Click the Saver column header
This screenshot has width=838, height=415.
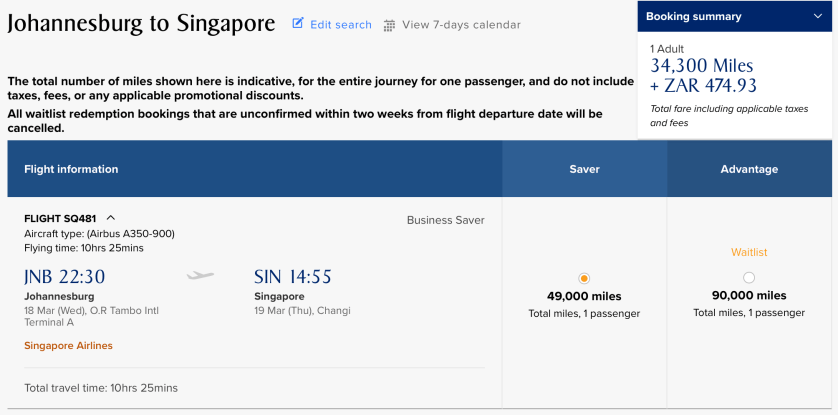tap(584, 169)
